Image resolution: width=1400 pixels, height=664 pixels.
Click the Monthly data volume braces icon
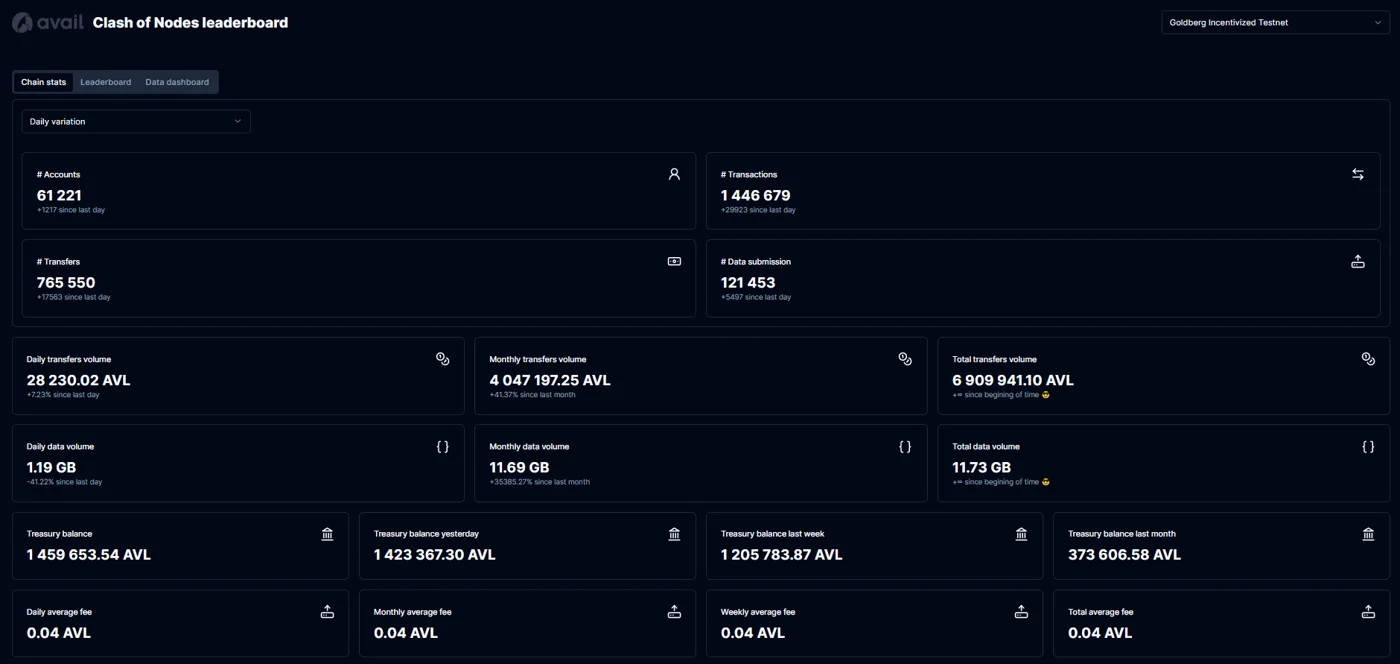tap(905, 446)
